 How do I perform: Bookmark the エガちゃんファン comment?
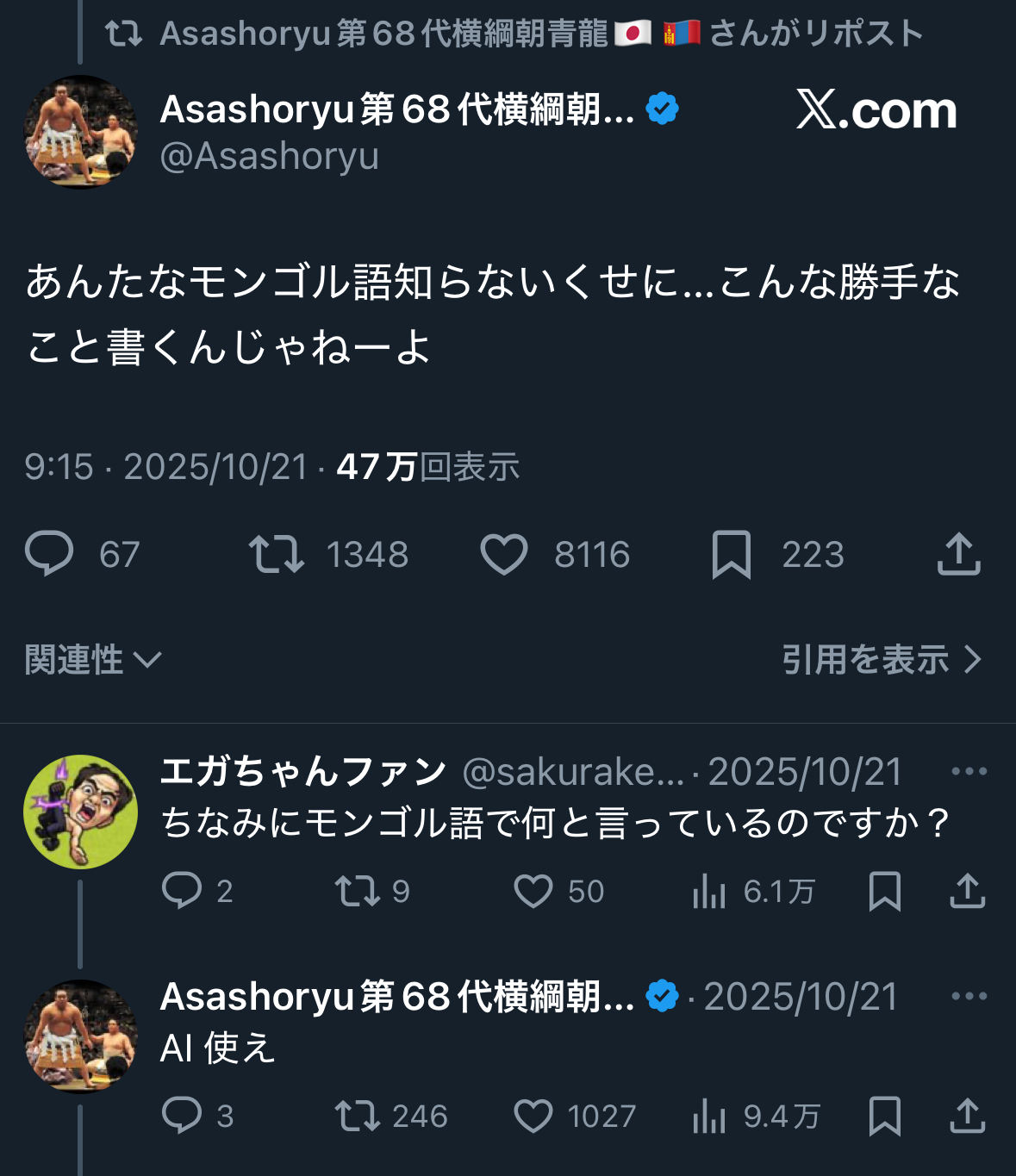(x=885, y=891)
